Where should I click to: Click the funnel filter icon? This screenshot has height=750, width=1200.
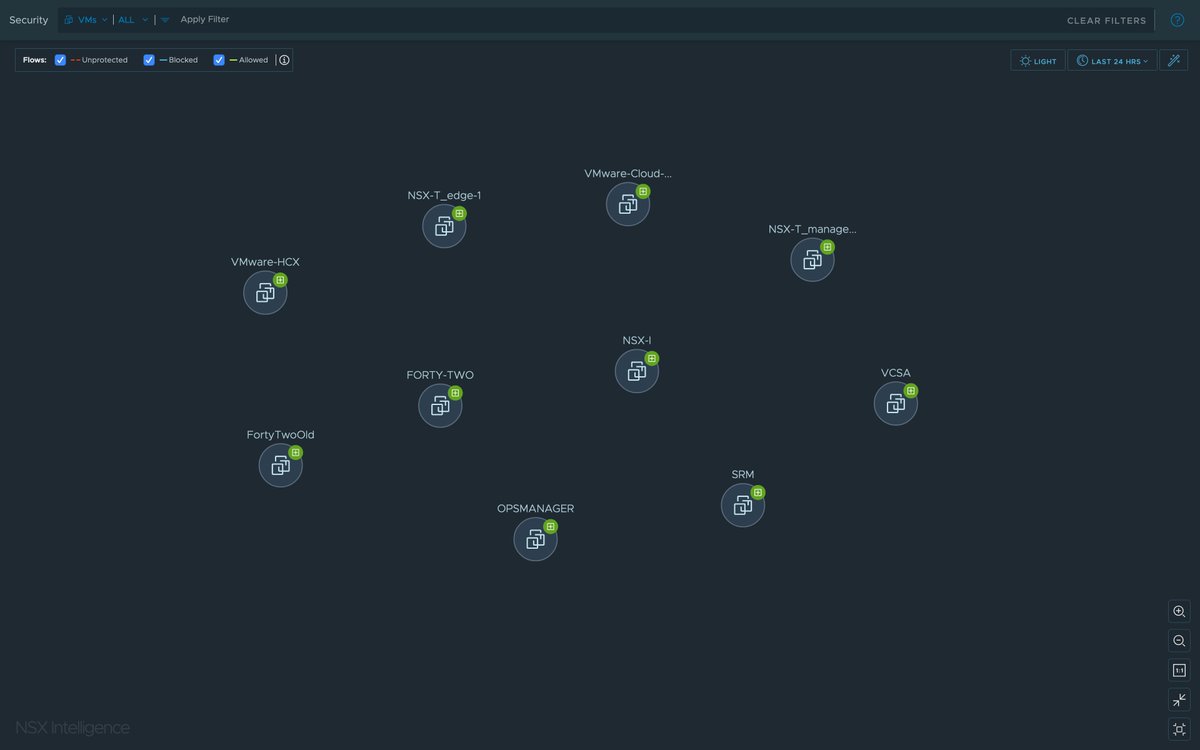coord(165,20)
